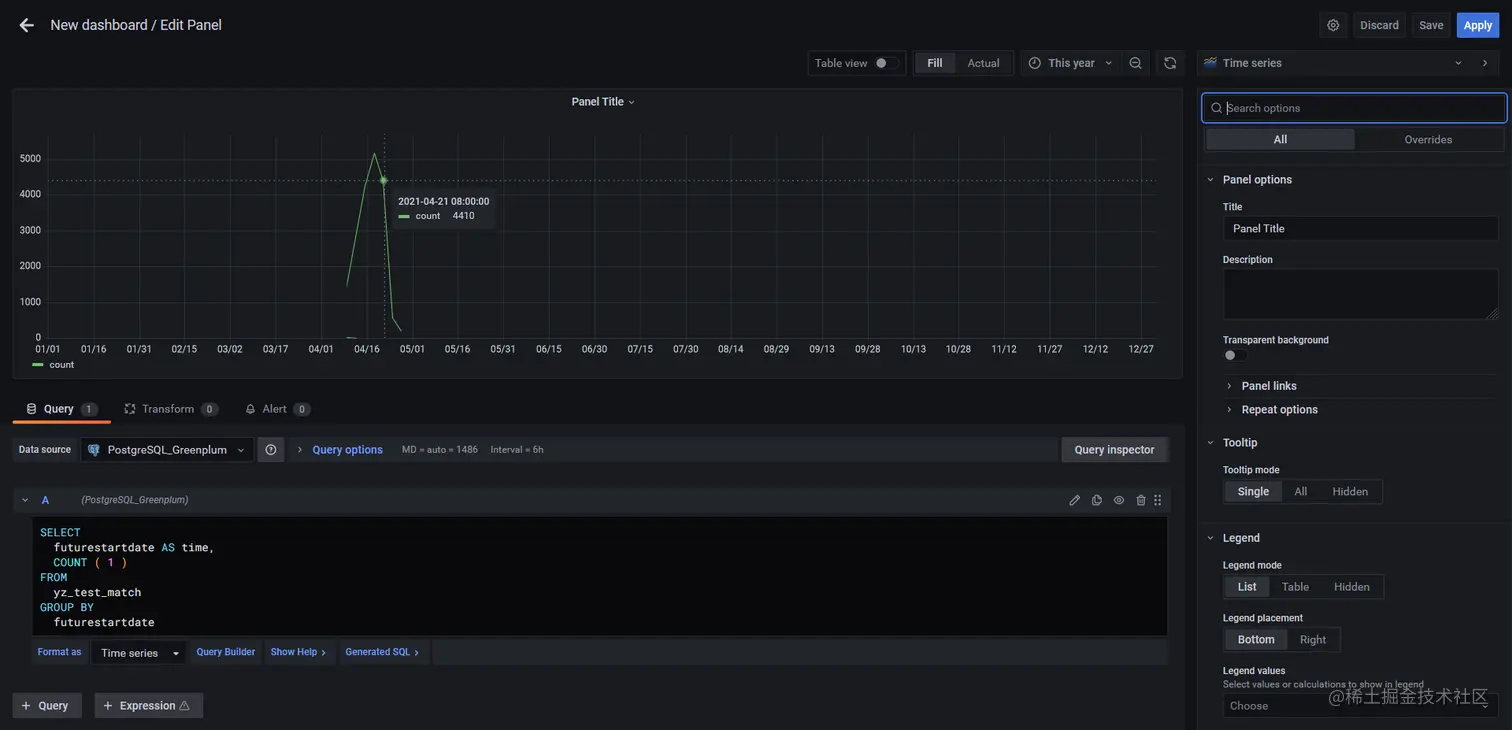The height and width of the screenshot is (730, 1512).
Task: Set tooltip mode to All
Action: pos(1300,491)
